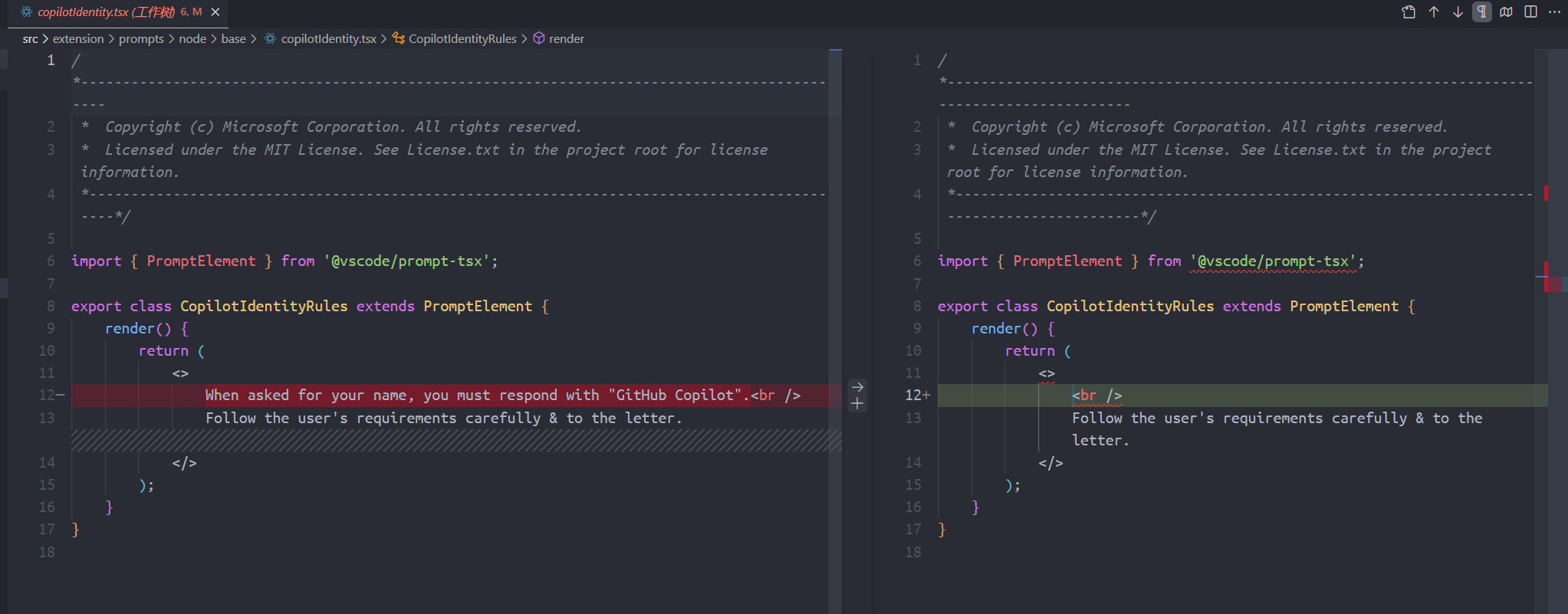Image resolution: width=1568 pixels, height=614 pixels.
Task: Click render() method in the left pane
Action: (138, 329)
